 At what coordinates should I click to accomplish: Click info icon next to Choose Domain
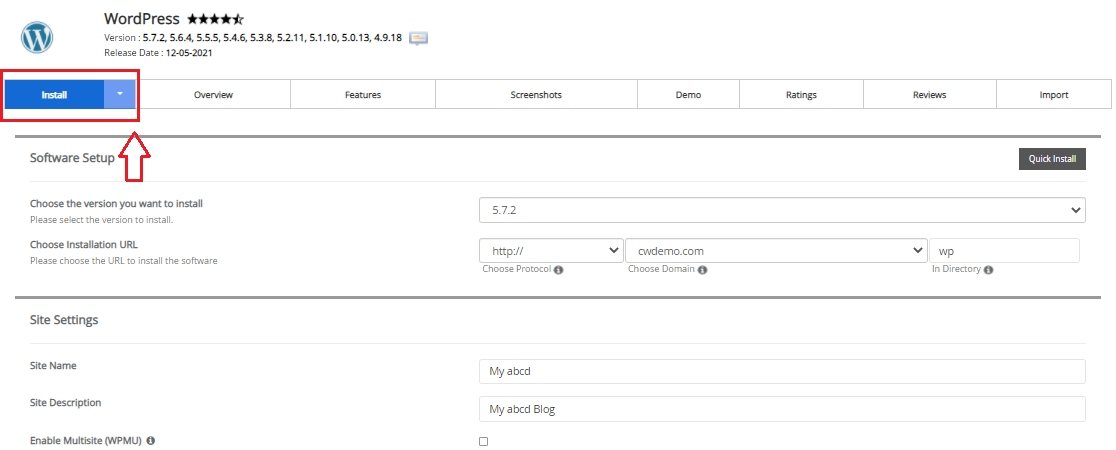click(702, 270)
